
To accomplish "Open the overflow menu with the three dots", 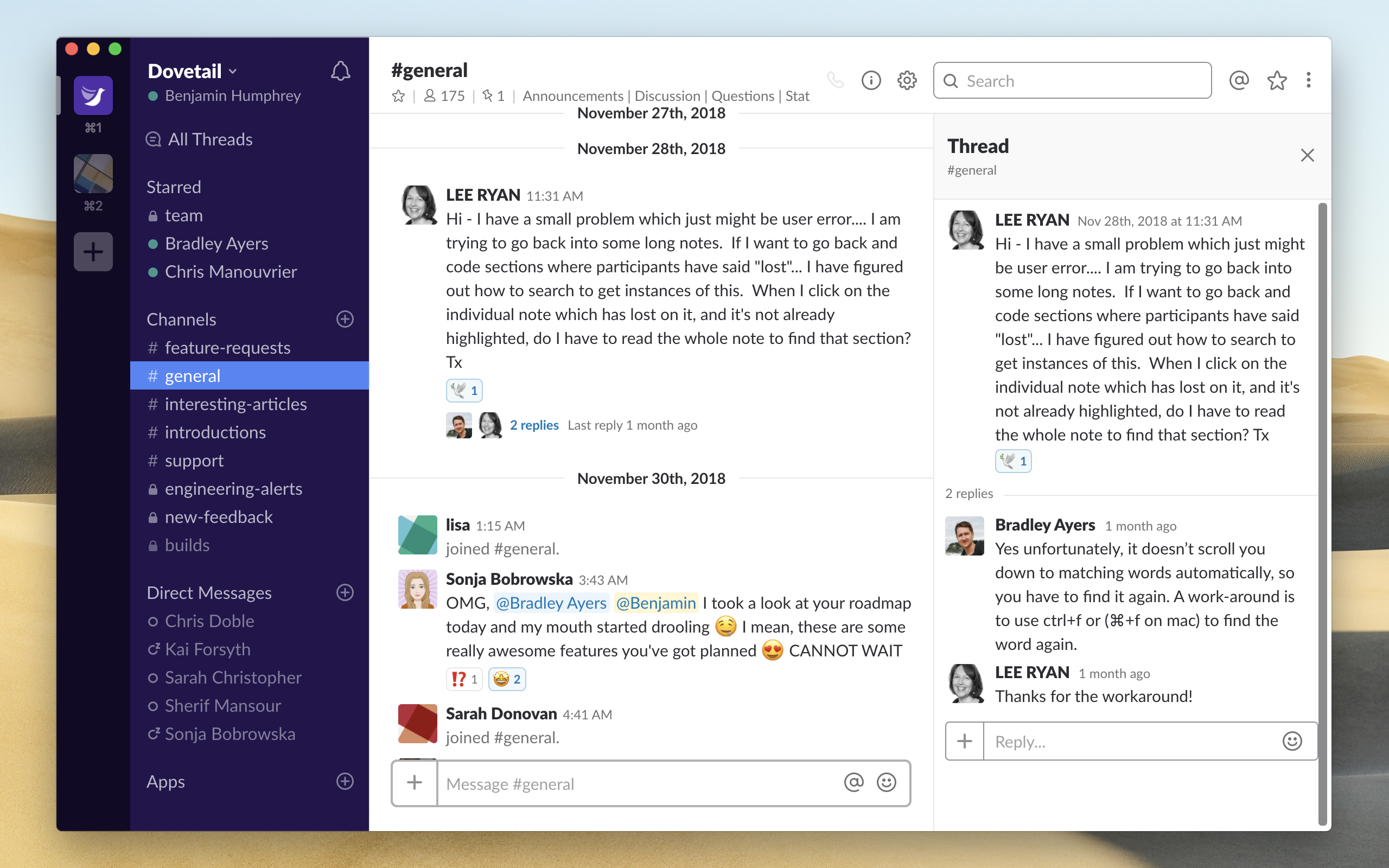I will (x=1309, y=80).
